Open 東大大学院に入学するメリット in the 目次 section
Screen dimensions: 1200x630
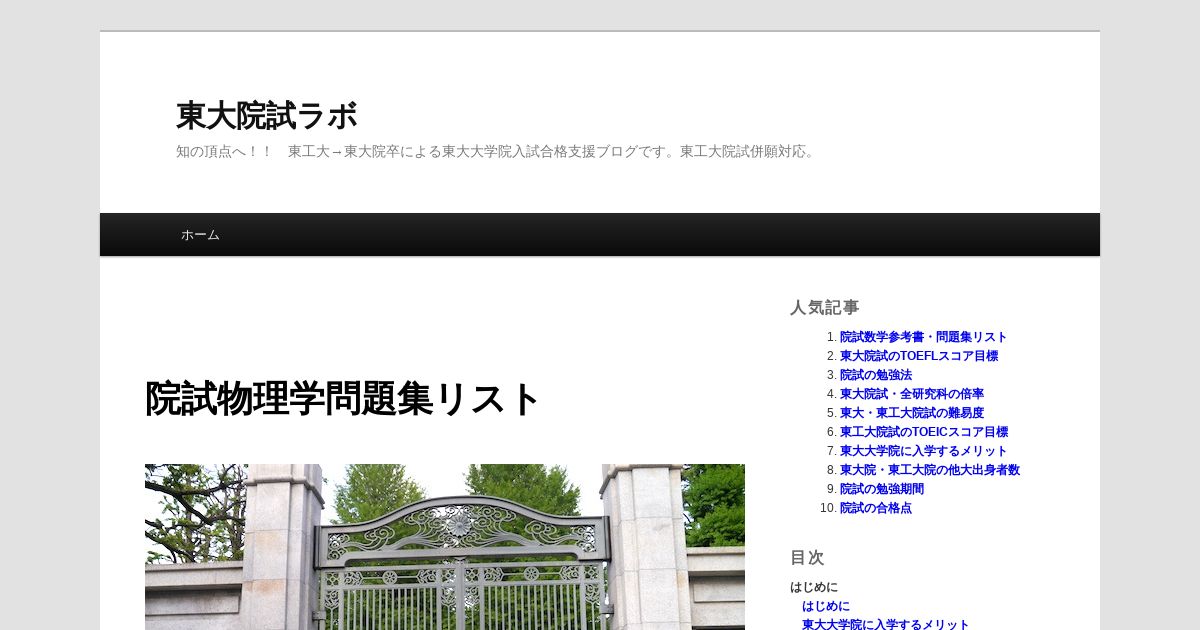coord(886,624)
